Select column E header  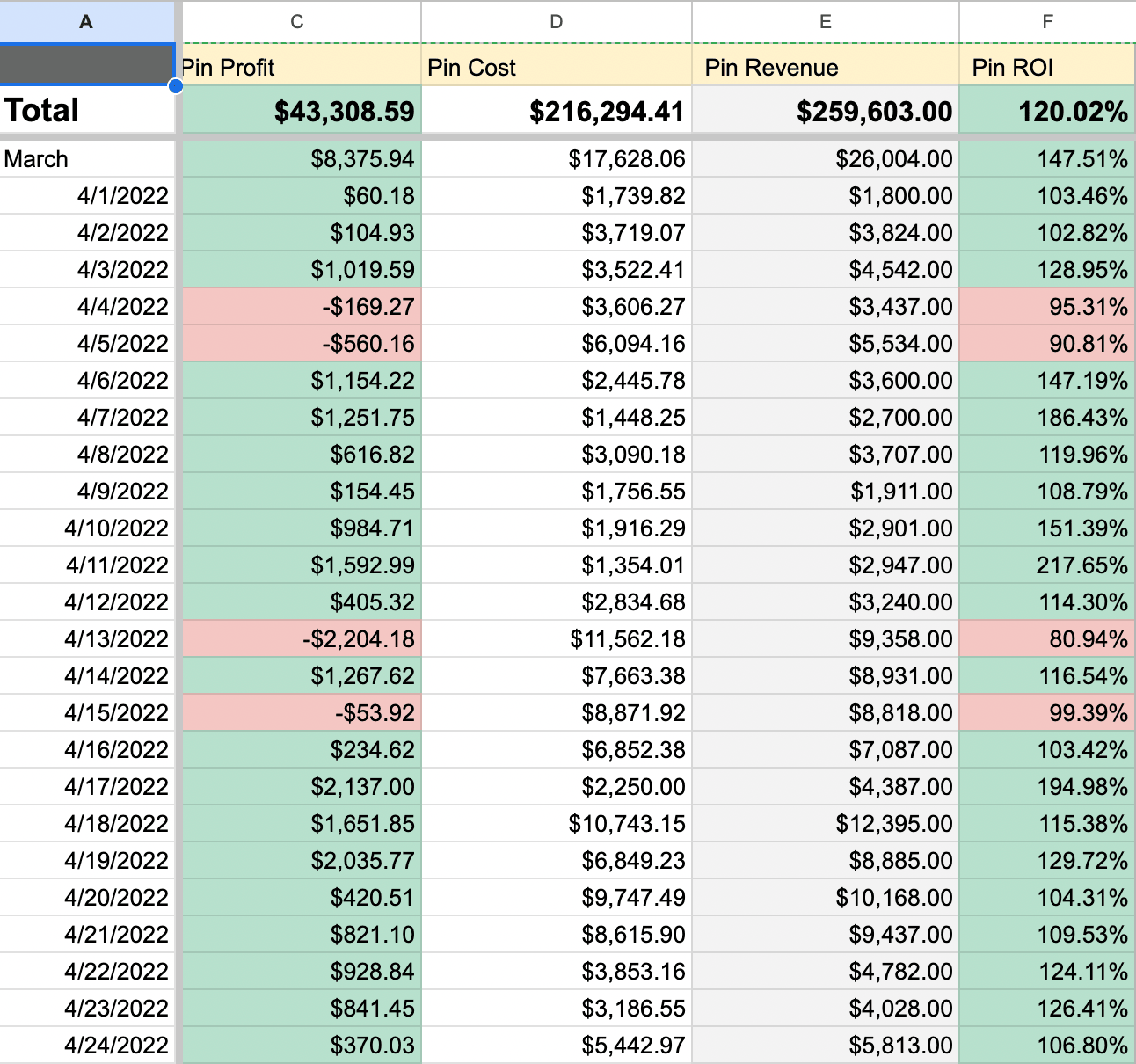coord(825,22)
